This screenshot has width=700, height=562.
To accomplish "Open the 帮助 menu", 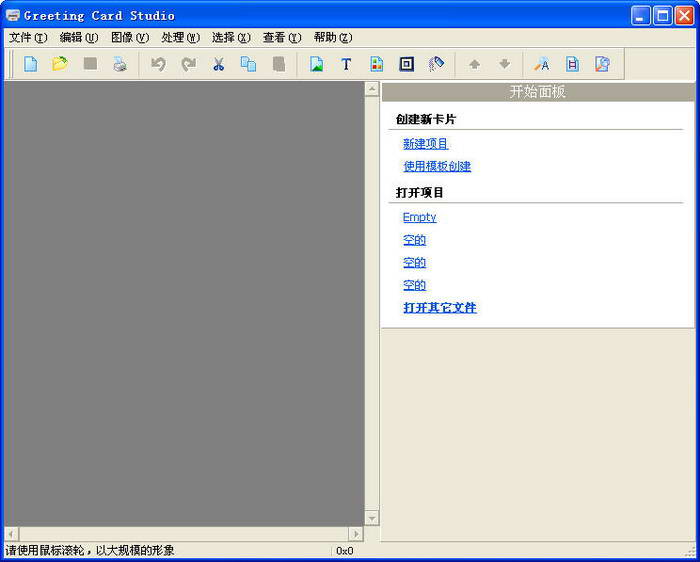I will click(x=333, y=38).
